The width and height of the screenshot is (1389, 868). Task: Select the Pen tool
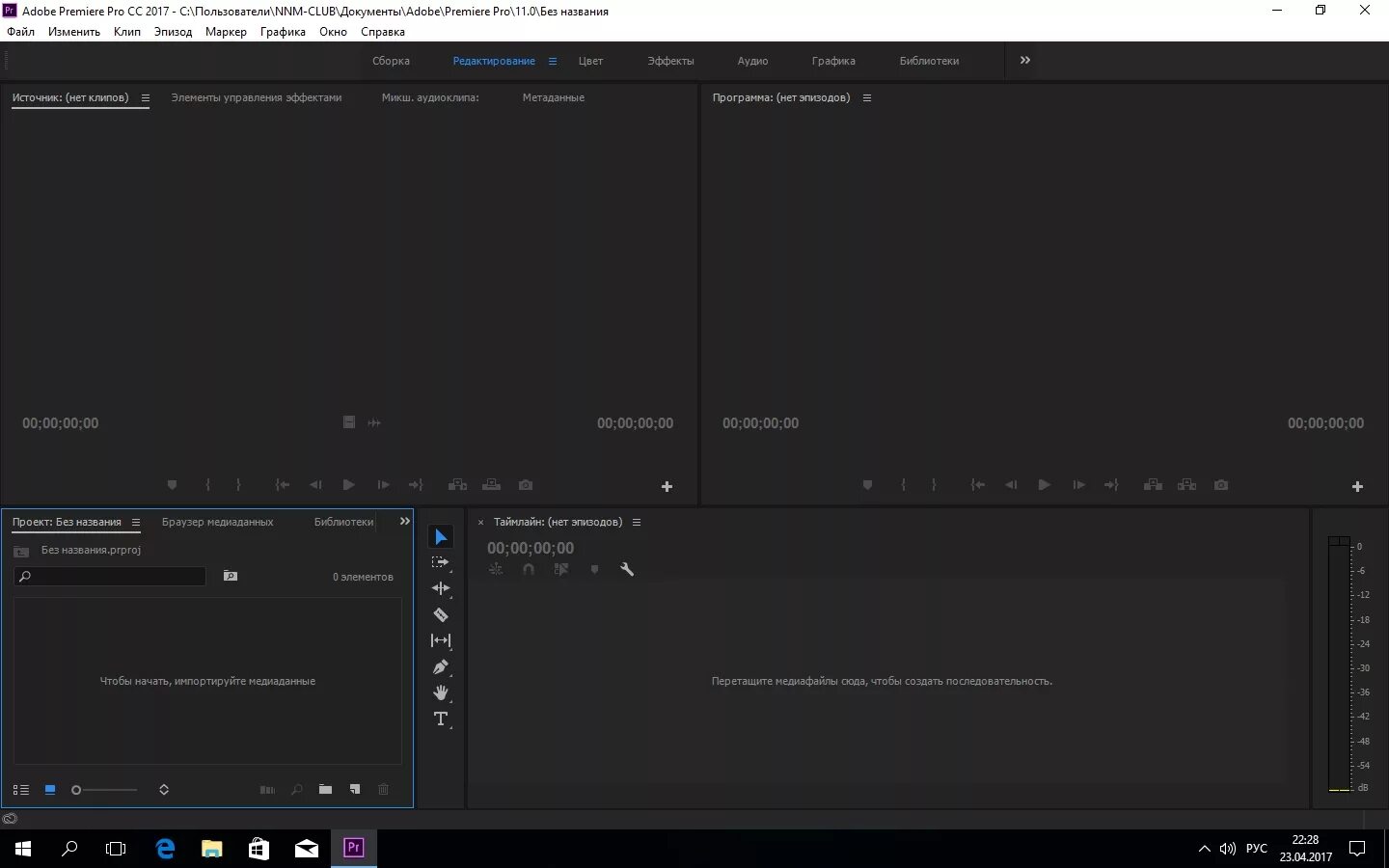click(x=441, y=666)
